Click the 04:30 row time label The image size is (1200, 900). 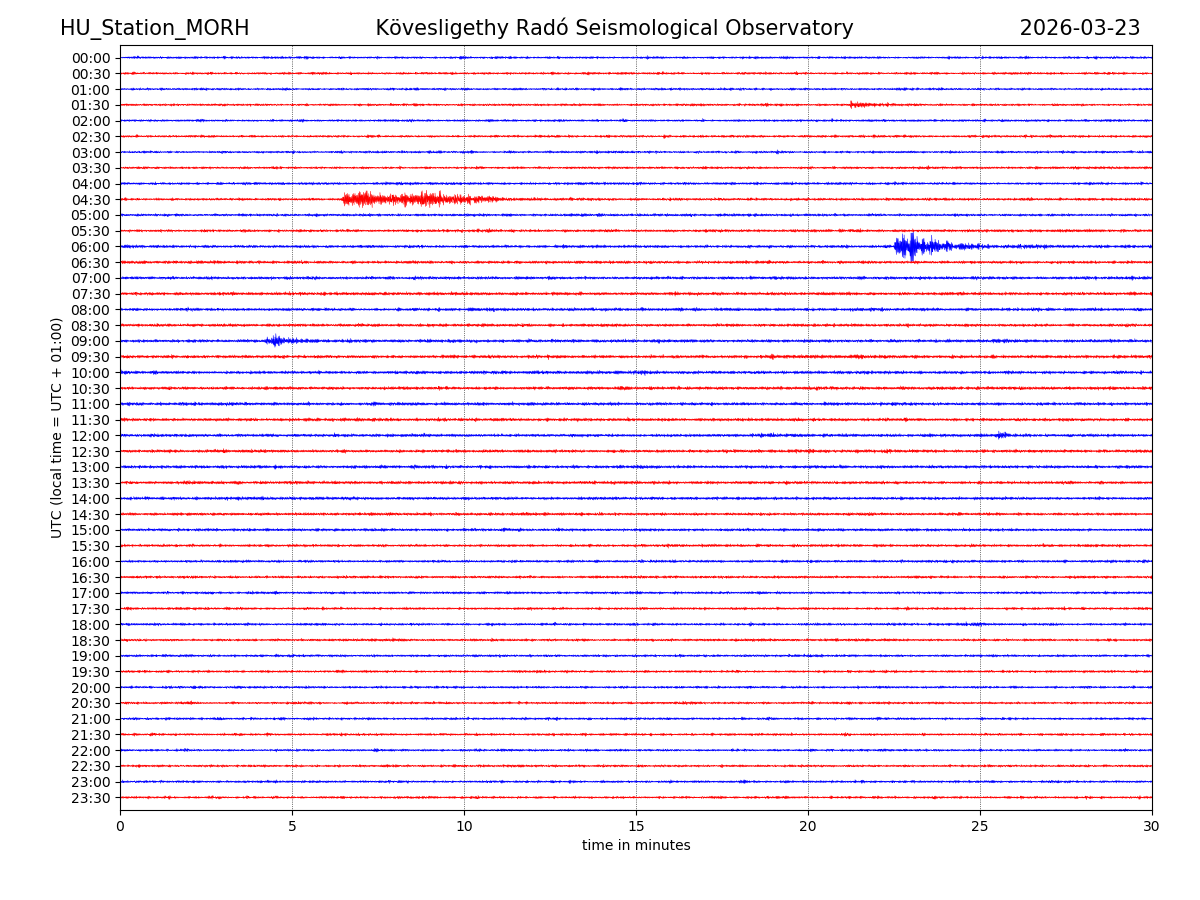[91, 200]
